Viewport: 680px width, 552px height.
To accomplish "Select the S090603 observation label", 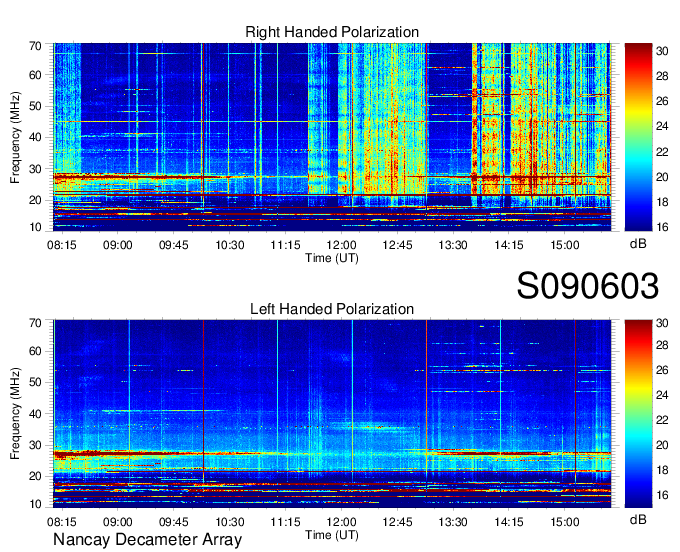I will click(588, 286).
